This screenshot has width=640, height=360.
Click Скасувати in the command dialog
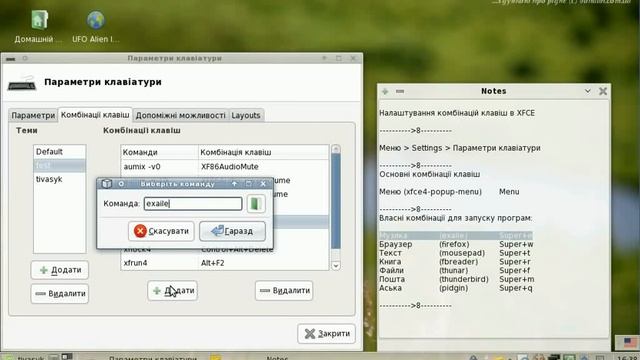click(161, 231)
